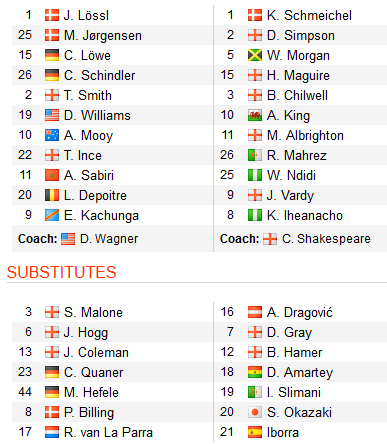
Task: Click Australia flag beside A. Mooy
Action: click(52, 135)
